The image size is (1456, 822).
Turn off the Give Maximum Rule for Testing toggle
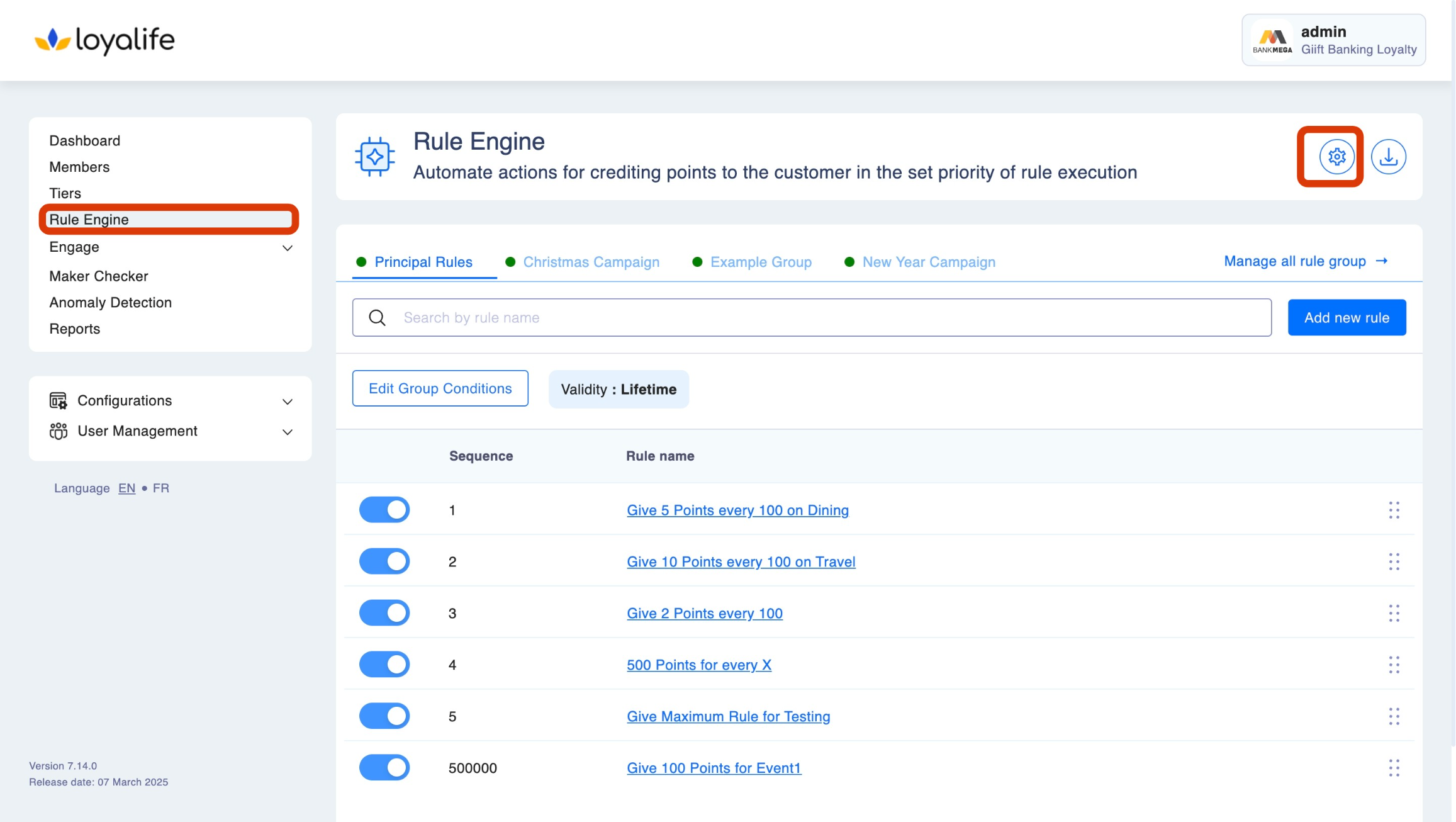pos(384,716)
